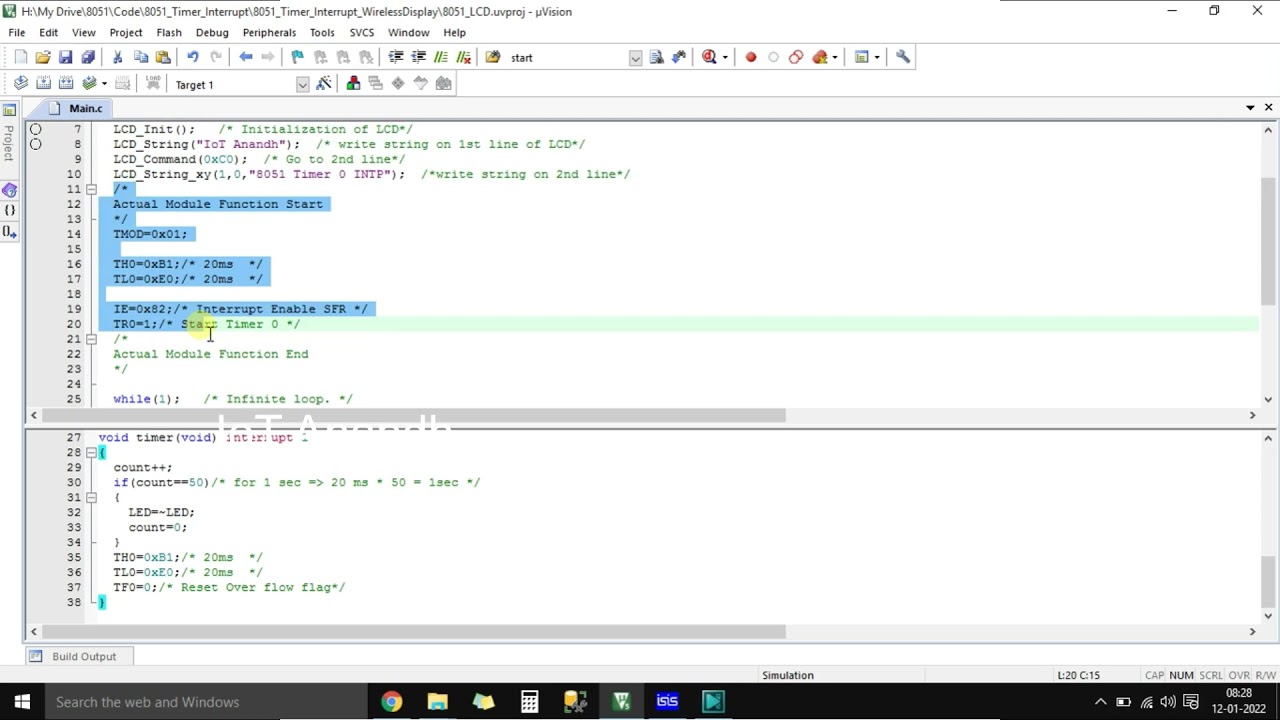Disable all breakpoints icon
Image resolution: width=1280 pixels, height=720 pixels.
[x=796, y=57]
